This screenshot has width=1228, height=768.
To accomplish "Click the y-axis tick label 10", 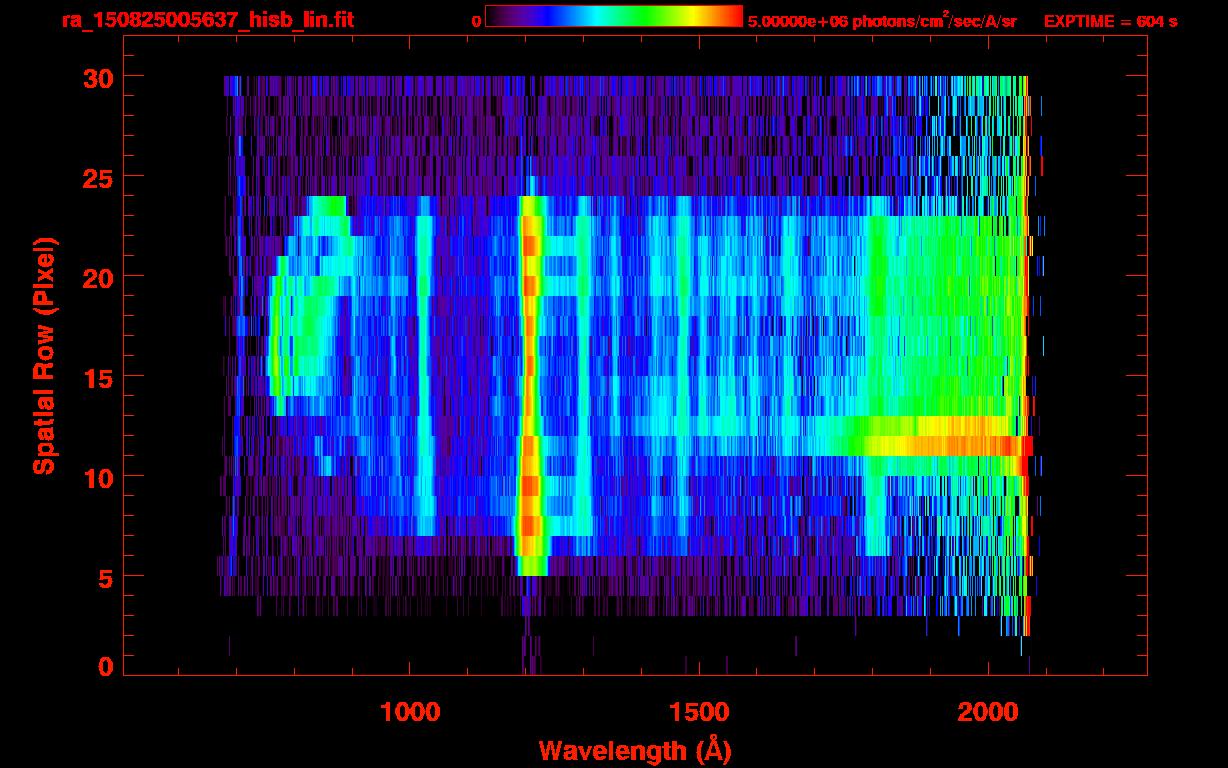I will 97,477.
